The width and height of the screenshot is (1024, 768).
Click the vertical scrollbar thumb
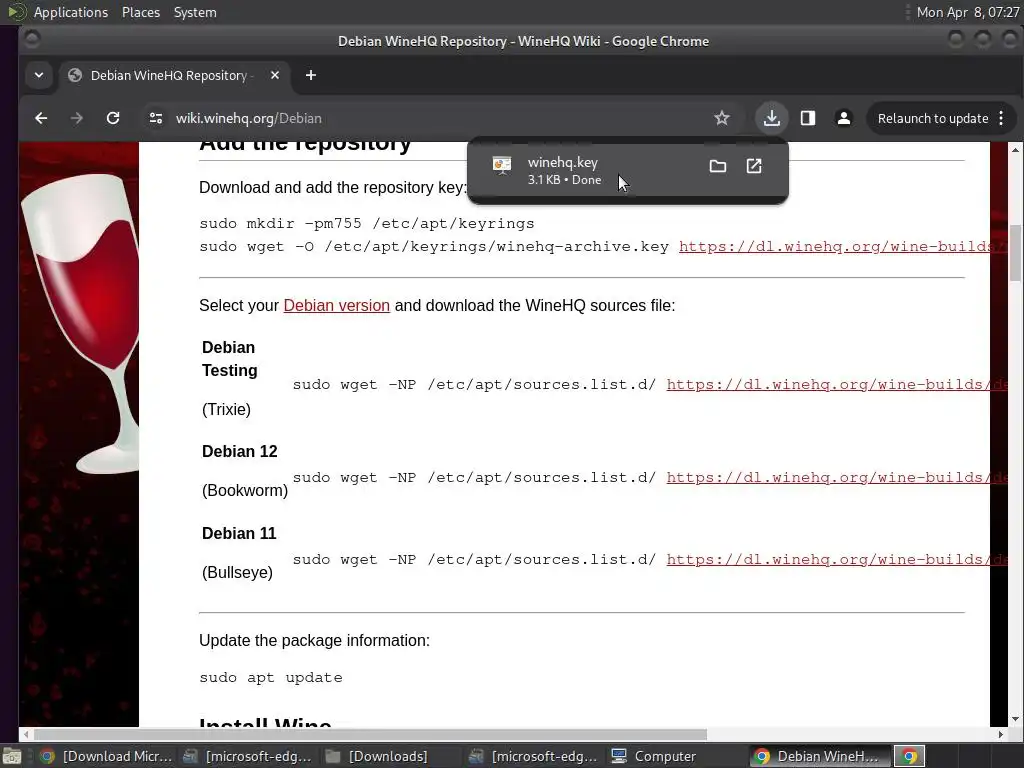[x=1015, y=253]
